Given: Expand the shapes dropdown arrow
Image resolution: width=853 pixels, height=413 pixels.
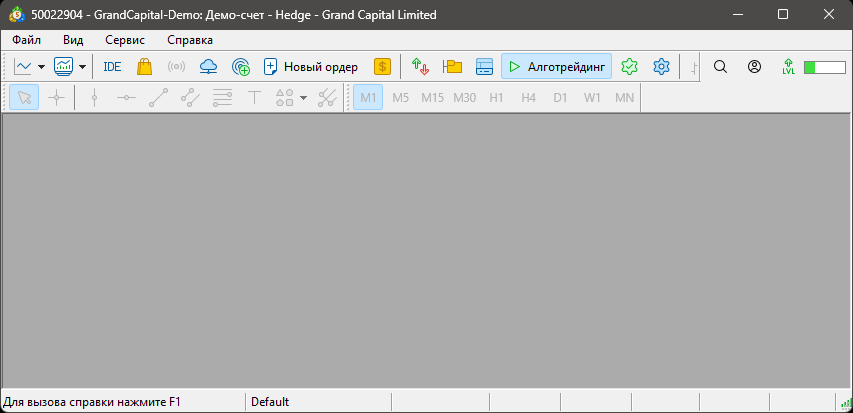Looking at the screenshot, I should pyautogui.click(x=304, y=97).
